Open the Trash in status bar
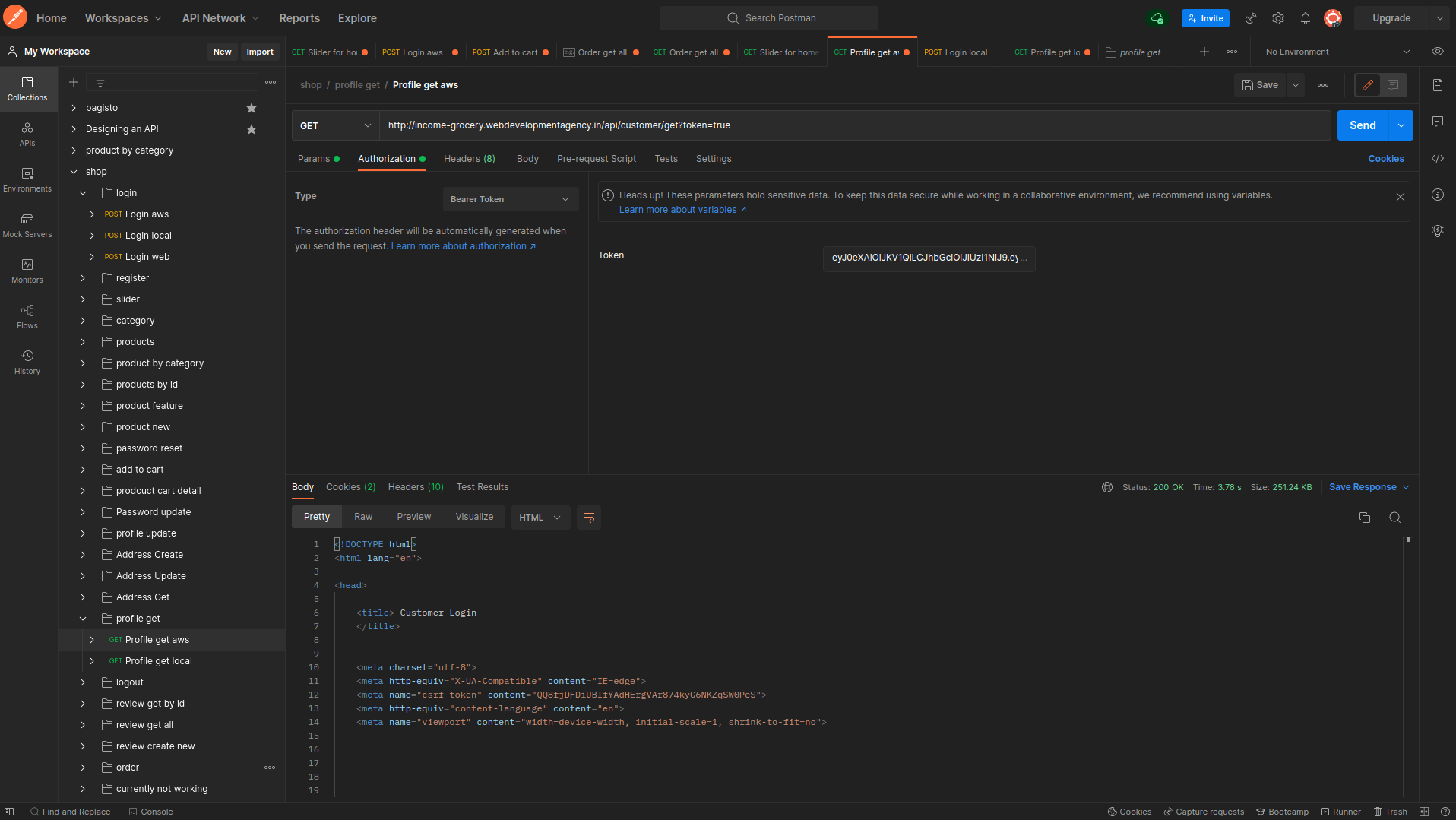This screenshot has height=820, width=1456. (1390, 812)
